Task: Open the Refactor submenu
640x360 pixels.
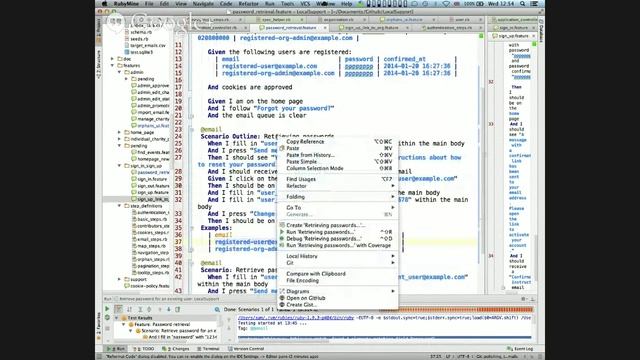Action: pos(337,186)
